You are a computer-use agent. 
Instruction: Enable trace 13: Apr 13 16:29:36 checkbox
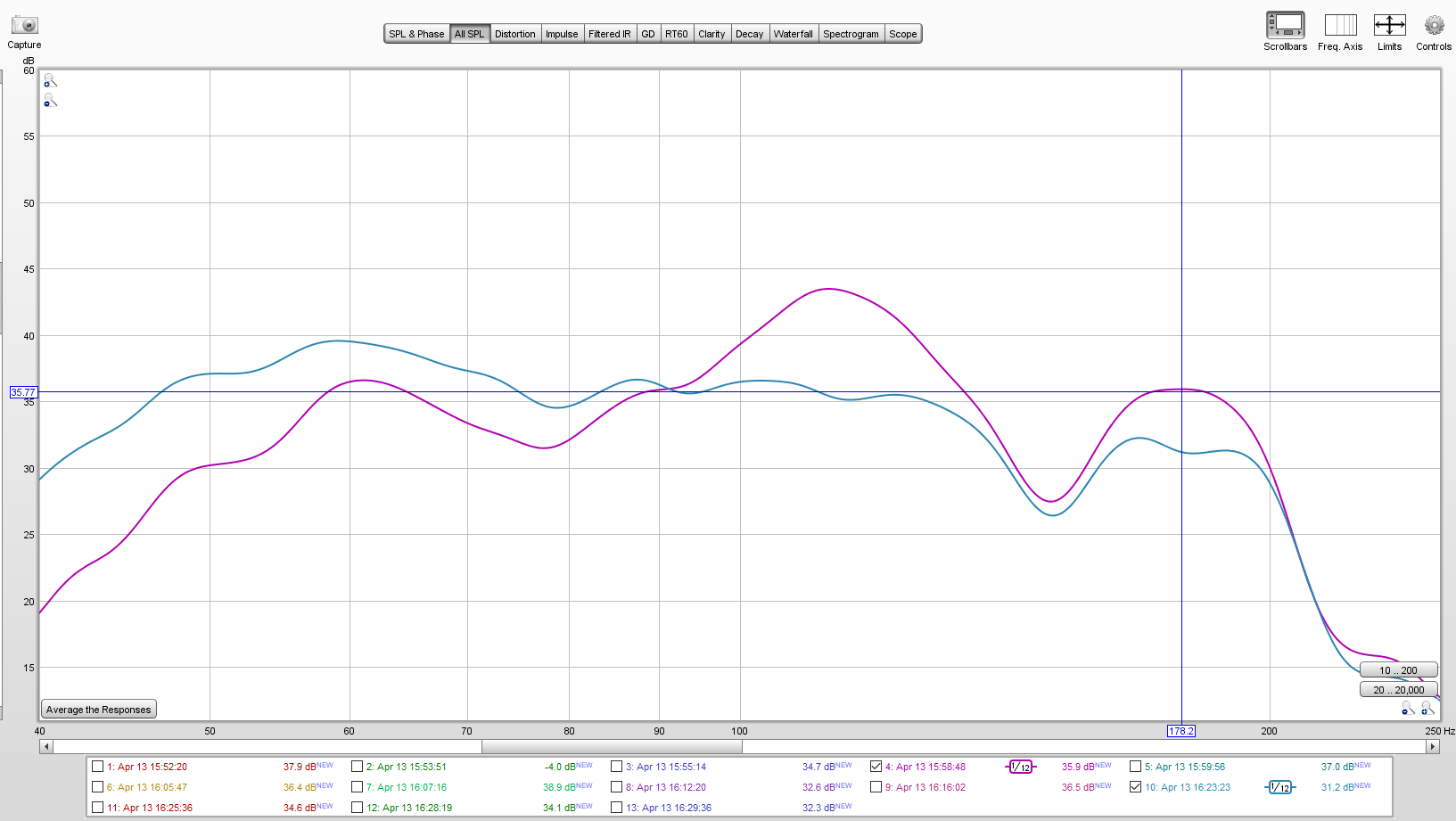617,808
